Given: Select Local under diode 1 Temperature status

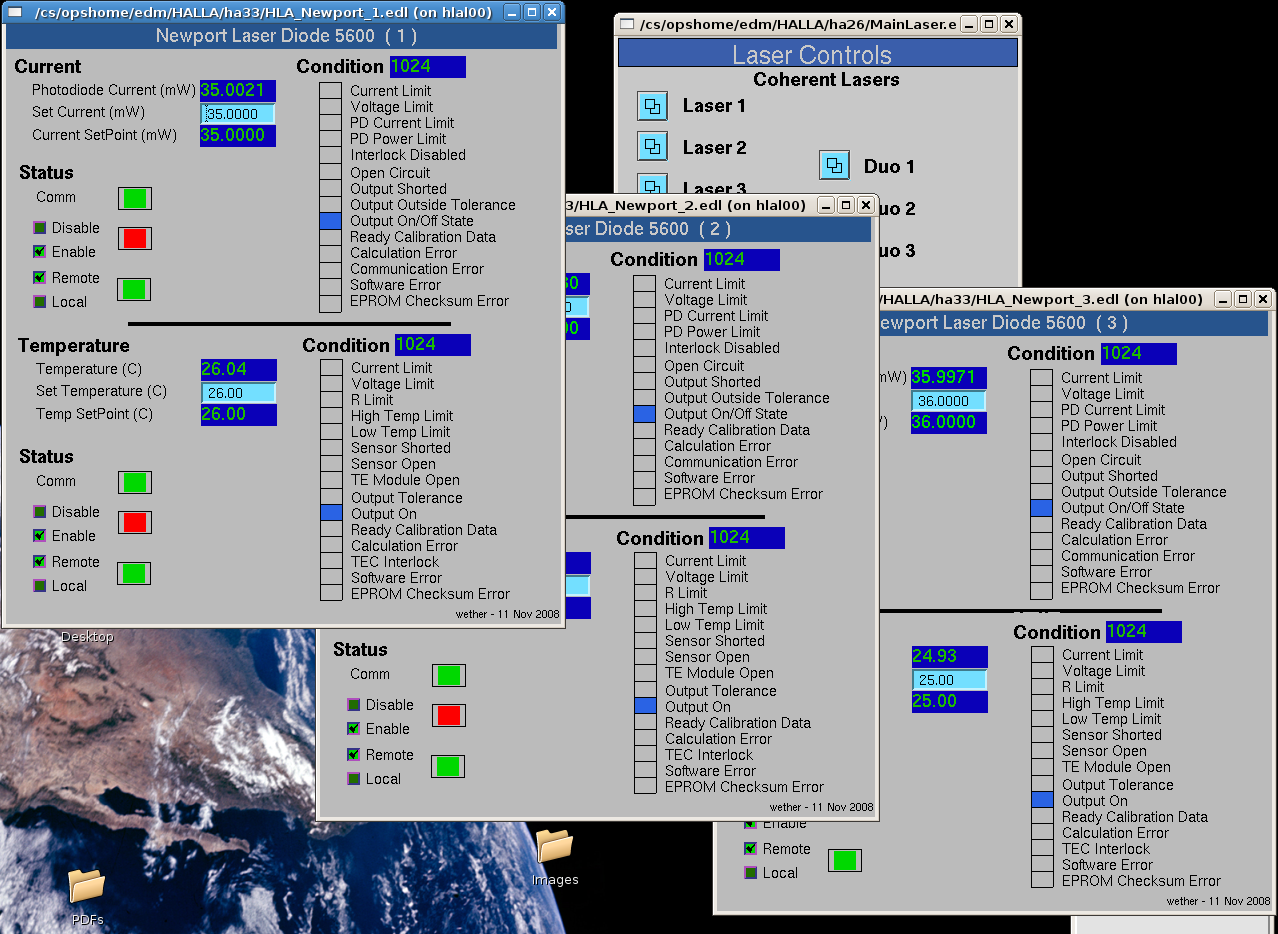Looking at the screenshot, I should click(40, 586).
